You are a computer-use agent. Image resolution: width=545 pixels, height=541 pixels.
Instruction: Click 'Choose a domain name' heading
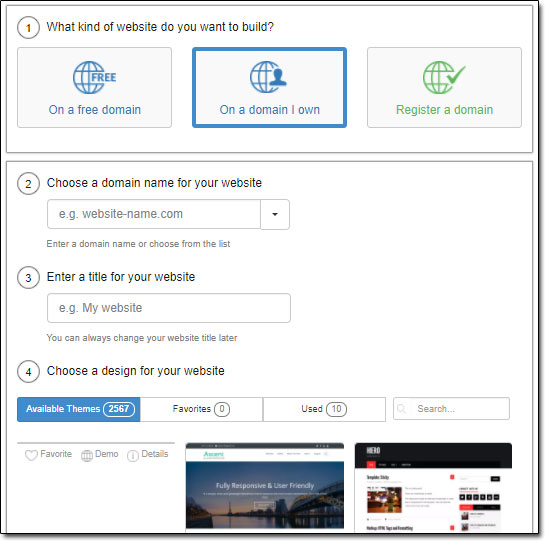coord(154,183)
